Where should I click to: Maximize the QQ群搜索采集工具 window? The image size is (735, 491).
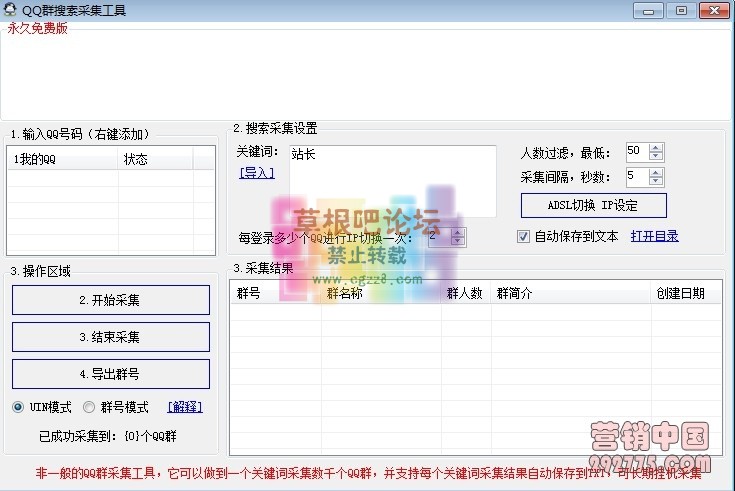tap(681, 10)
